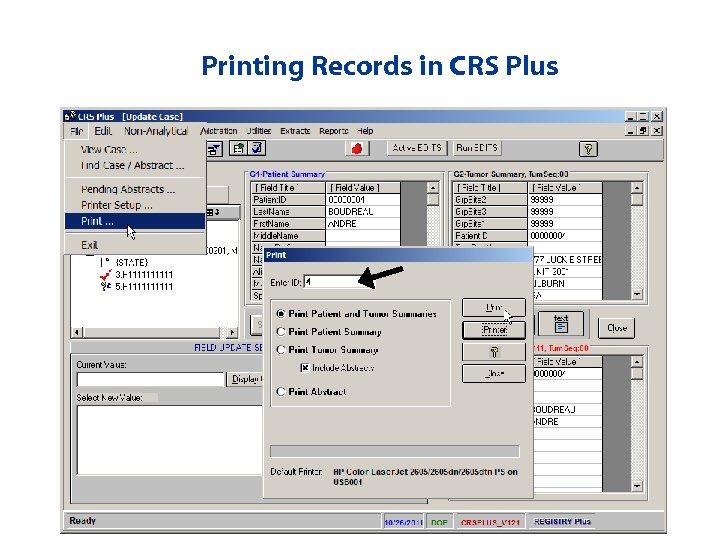Open the Edit menu
The image size is (720, 540).
pos(103,131)
